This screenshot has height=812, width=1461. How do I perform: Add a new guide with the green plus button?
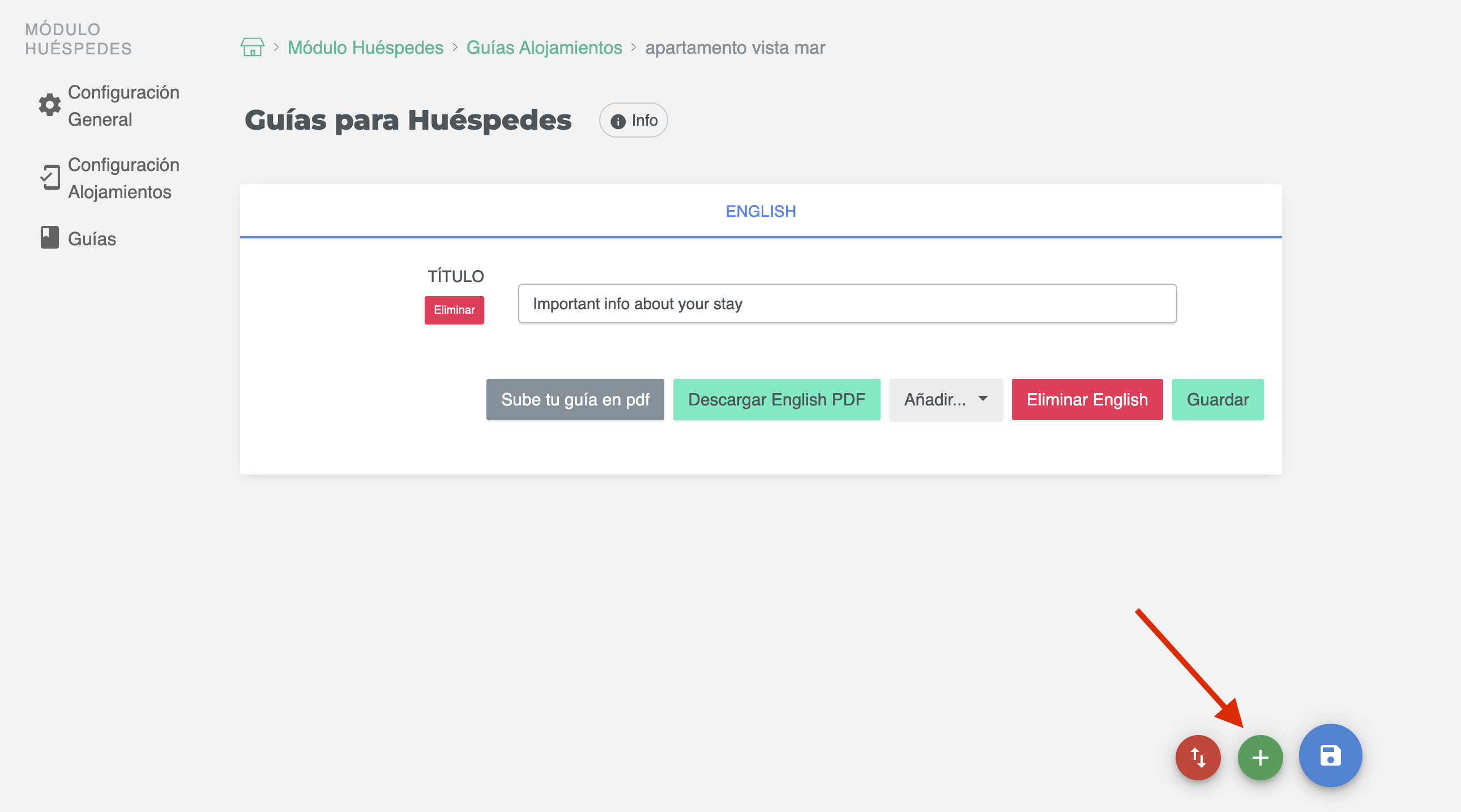click(1260, 757)
